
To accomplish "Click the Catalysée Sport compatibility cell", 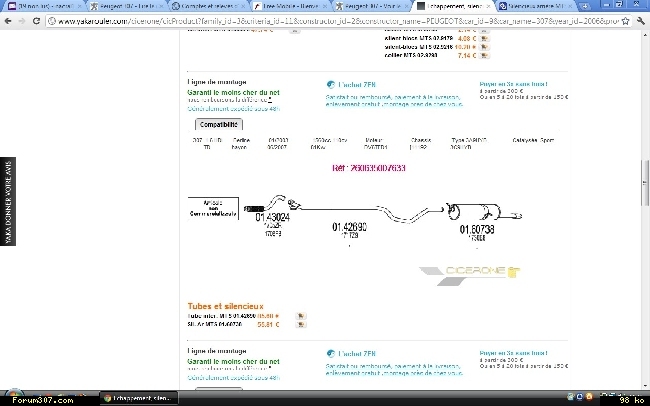I will pos(533,141).
